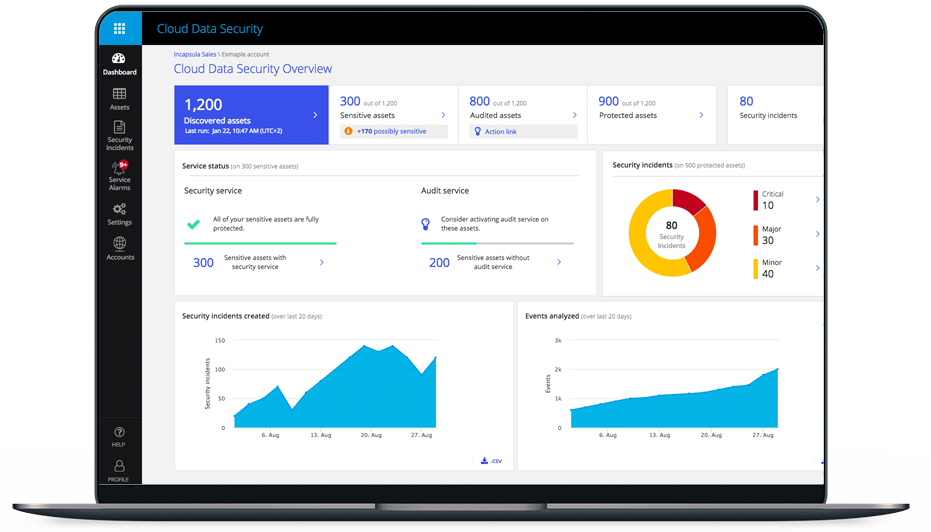Click the 800 Audited assets count
This screenshot has width=931, height=532.
(x=480, y=102)
